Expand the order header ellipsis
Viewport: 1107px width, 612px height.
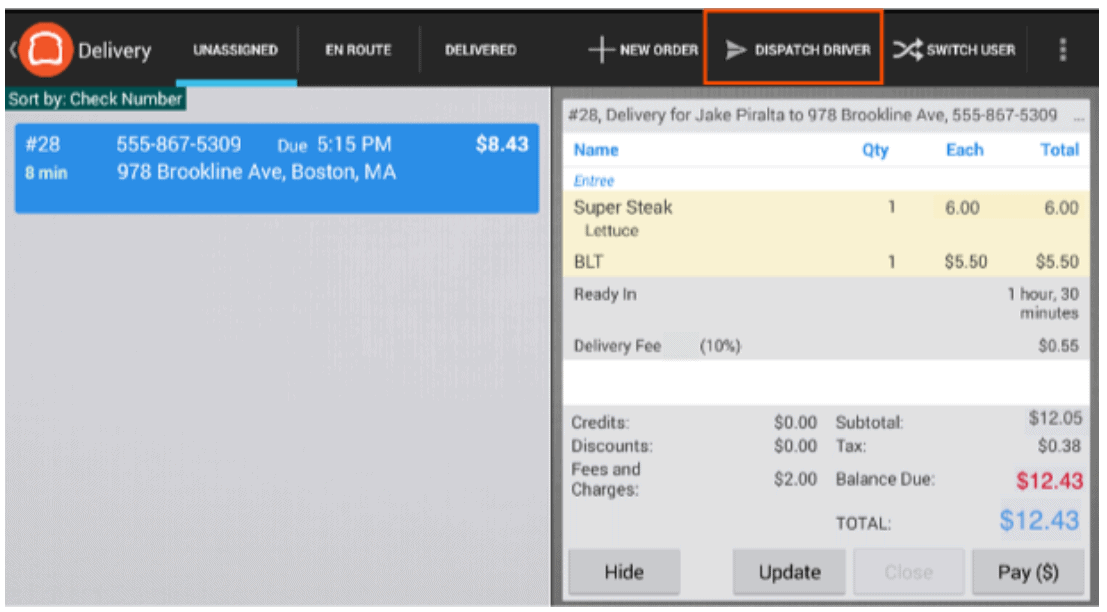(1078, 116)
